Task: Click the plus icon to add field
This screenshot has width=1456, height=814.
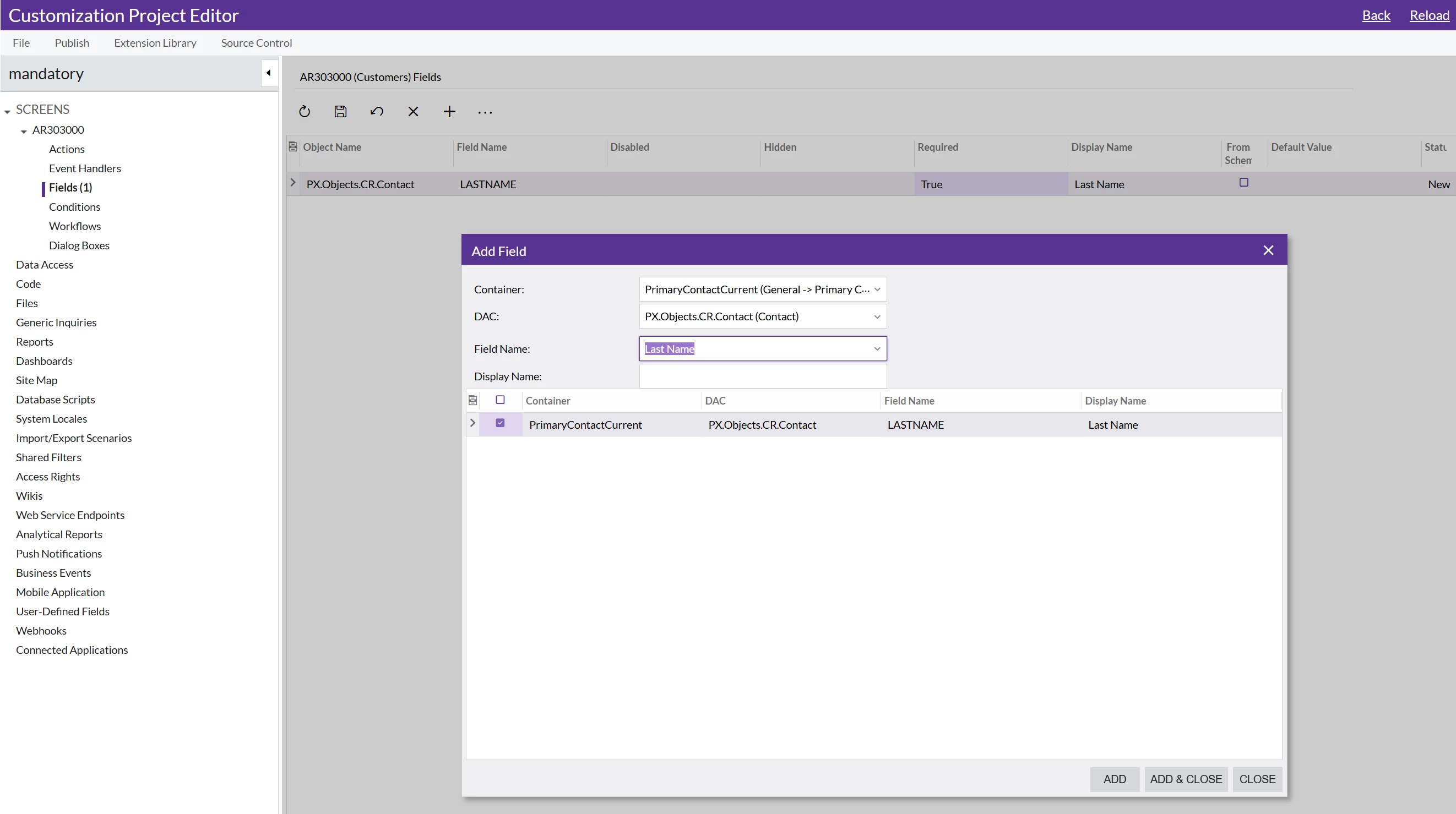Action: [x=449, y=111]
